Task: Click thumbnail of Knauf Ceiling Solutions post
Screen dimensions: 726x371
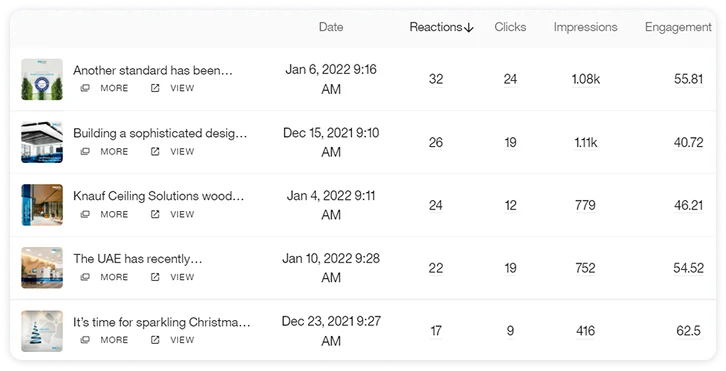Action: [42, 205]
